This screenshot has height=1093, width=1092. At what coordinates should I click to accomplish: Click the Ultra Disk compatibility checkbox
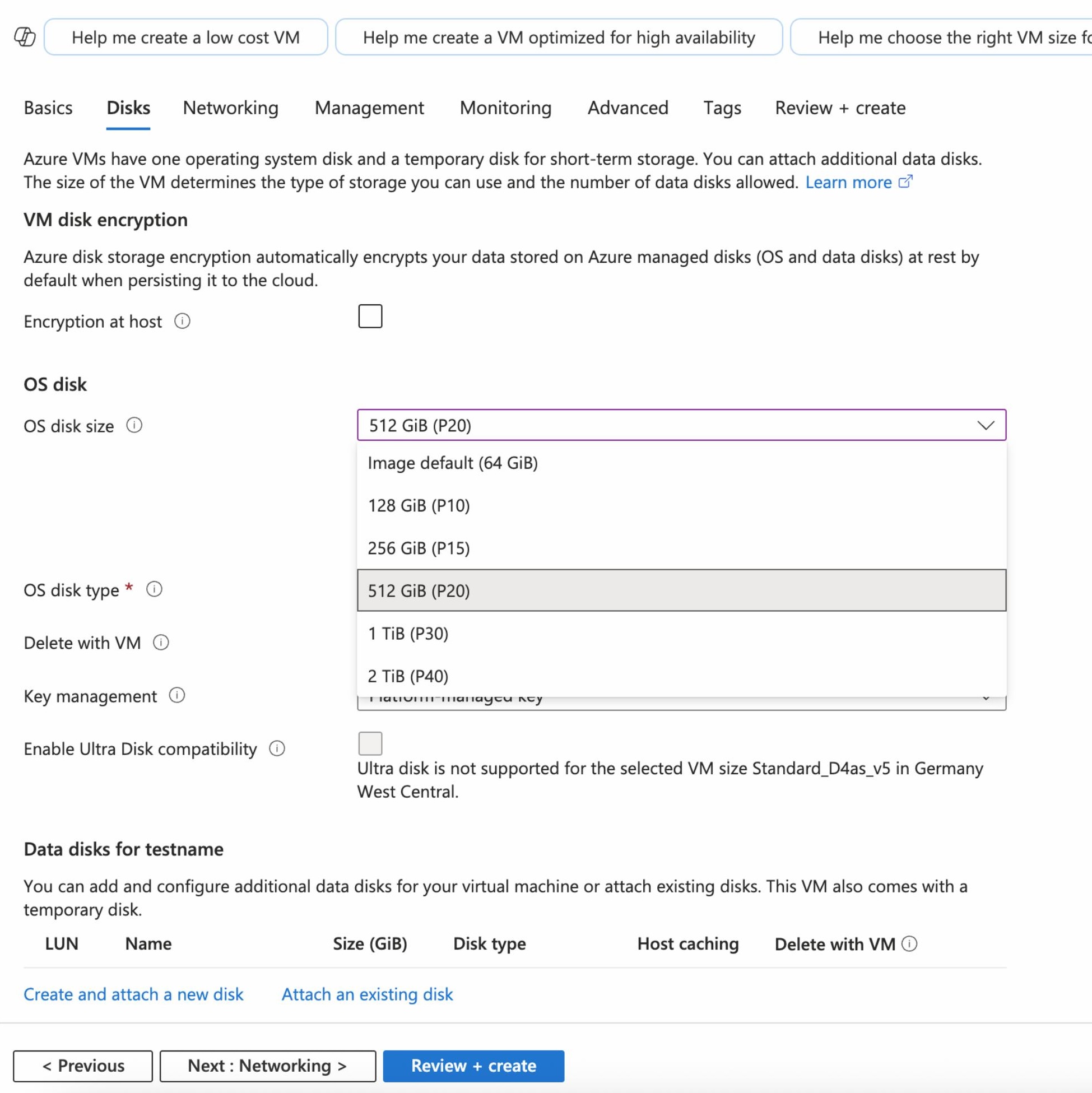click(x=370, y=743)
